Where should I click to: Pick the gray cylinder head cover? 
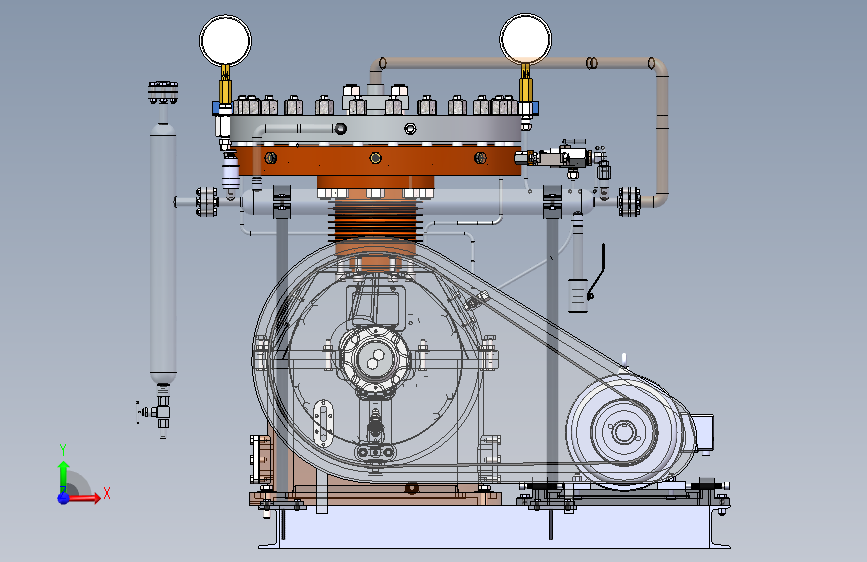375,129
